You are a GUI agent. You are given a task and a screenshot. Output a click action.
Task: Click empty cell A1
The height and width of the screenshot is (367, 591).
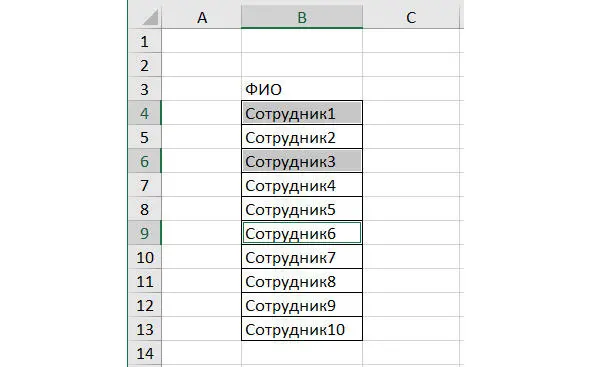point(202,41)
